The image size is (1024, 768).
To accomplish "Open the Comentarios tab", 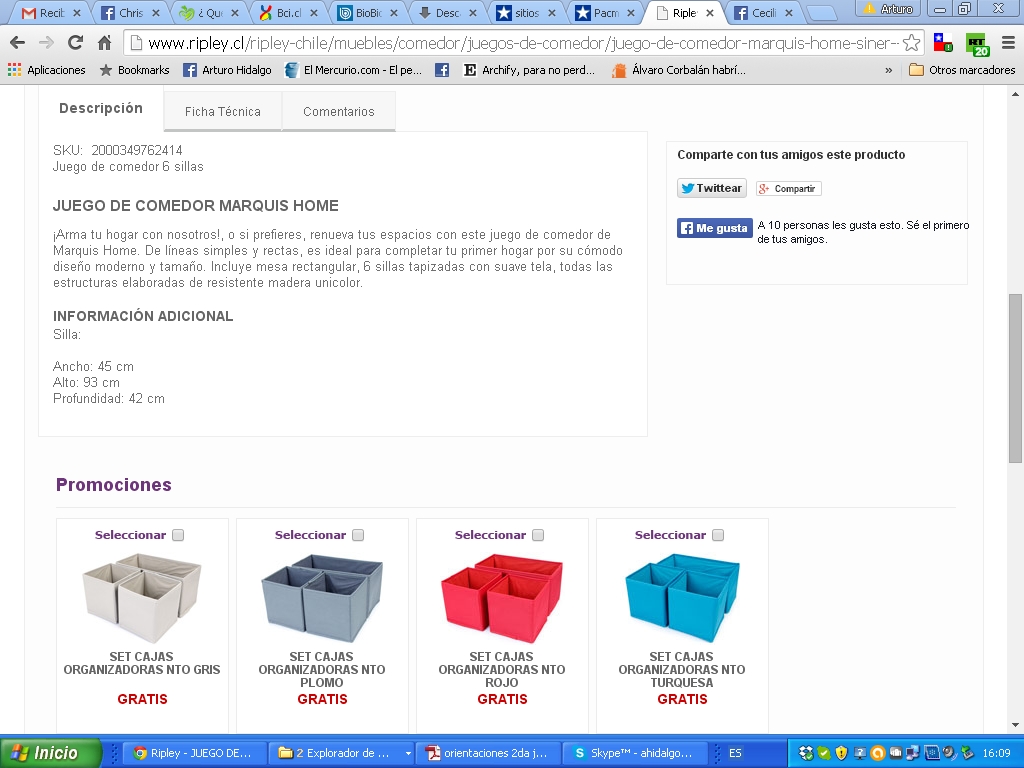I will [338, 111].
